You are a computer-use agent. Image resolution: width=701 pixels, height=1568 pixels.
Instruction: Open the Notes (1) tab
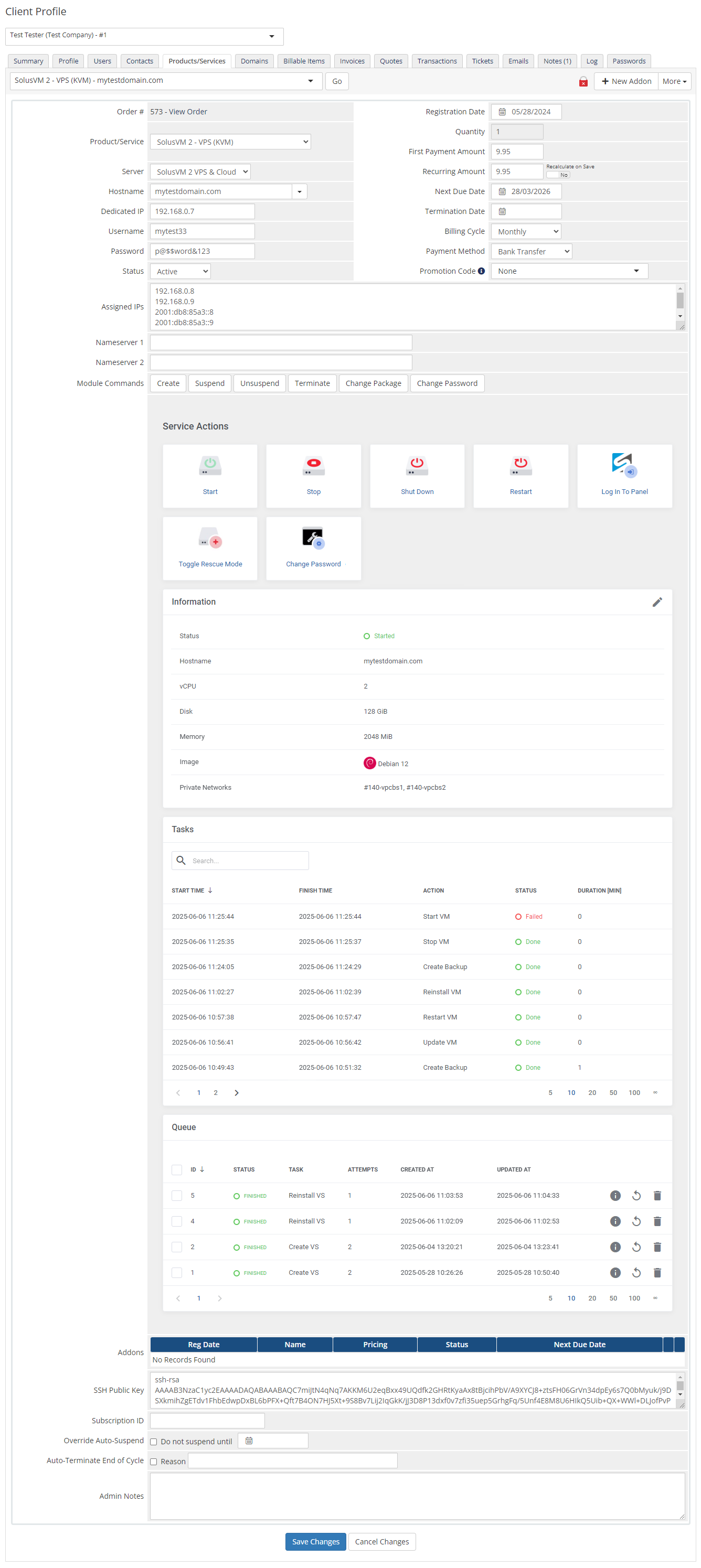click(x=557, y=61)
